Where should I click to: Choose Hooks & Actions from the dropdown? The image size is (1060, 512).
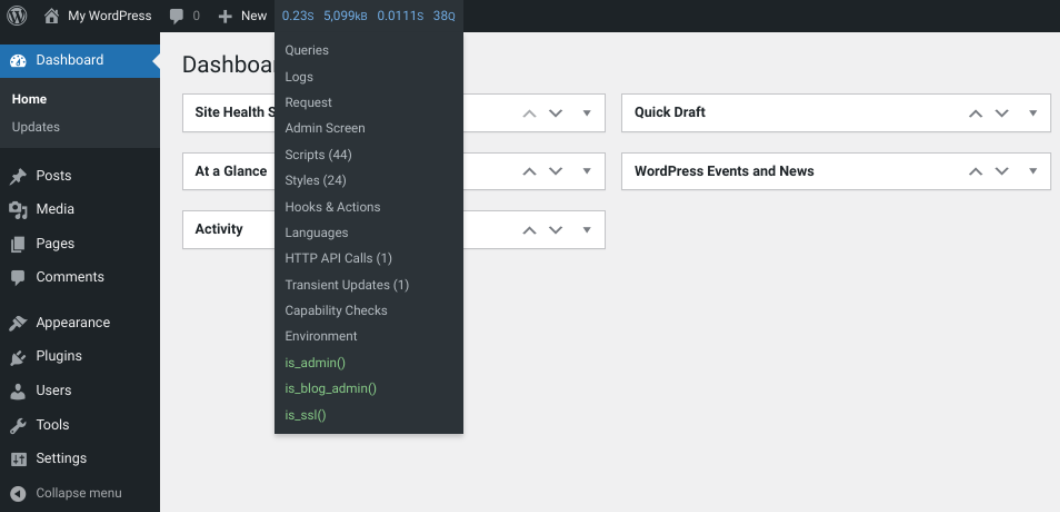coord(332,207)
